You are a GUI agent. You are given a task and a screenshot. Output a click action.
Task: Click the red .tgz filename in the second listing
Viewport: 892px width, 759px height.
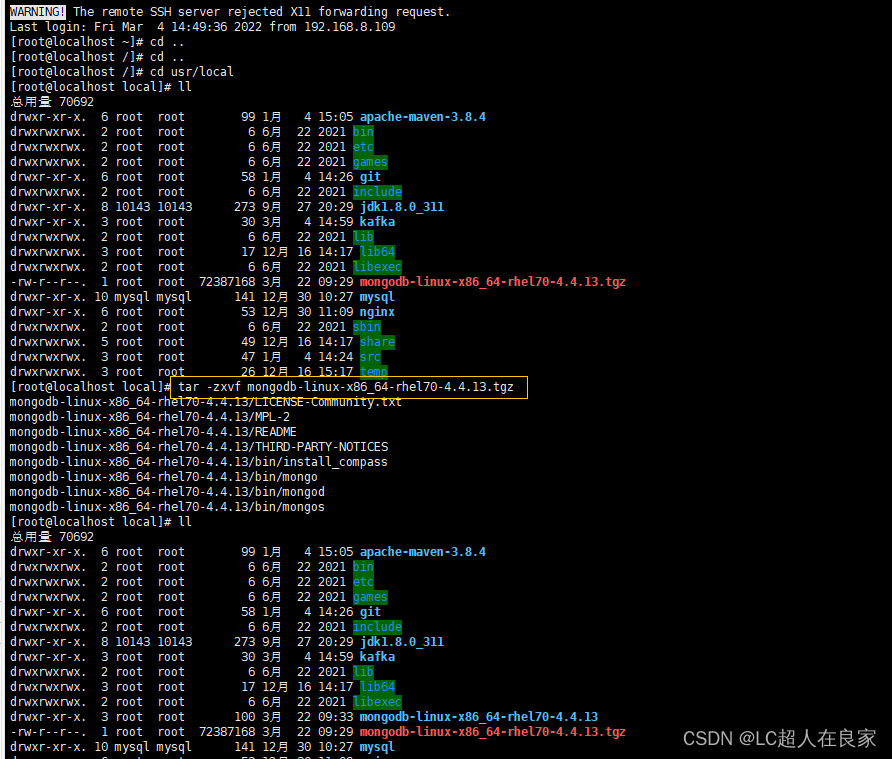coord(492,732)
